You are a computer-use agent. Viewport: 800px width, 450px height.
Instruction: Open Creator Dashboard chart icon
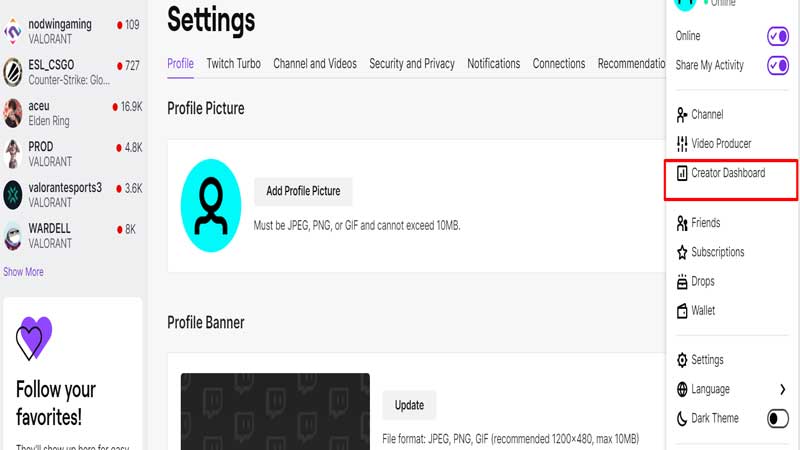(x=682, y=173)
